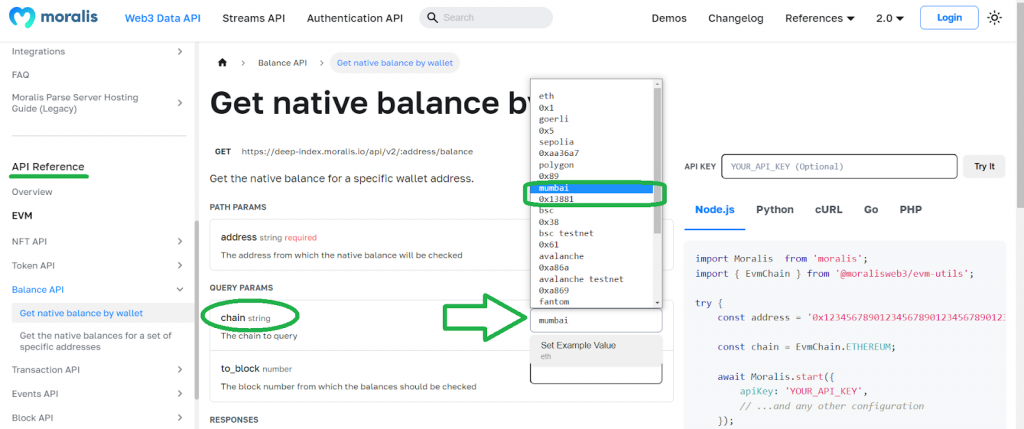The width and height of the screenshot is (1024, 429).
Task: Switch to the PHP code tab
Action: [x=910, y=210]
